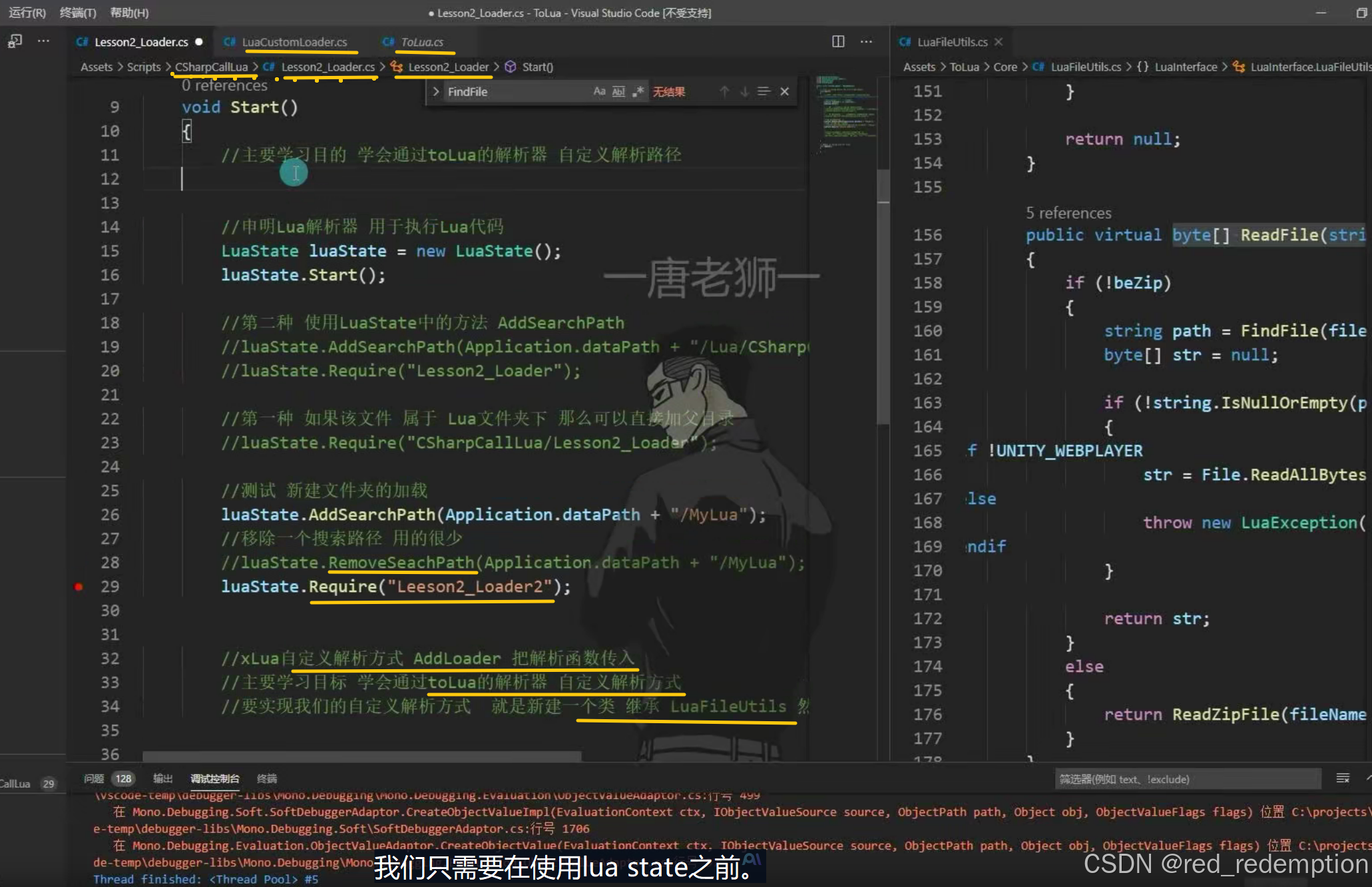Image resolution: width=1372 pixels, height=887 pixels.
Task: Toggle match case (Aa) in find widget
Action: coord(599,91)
